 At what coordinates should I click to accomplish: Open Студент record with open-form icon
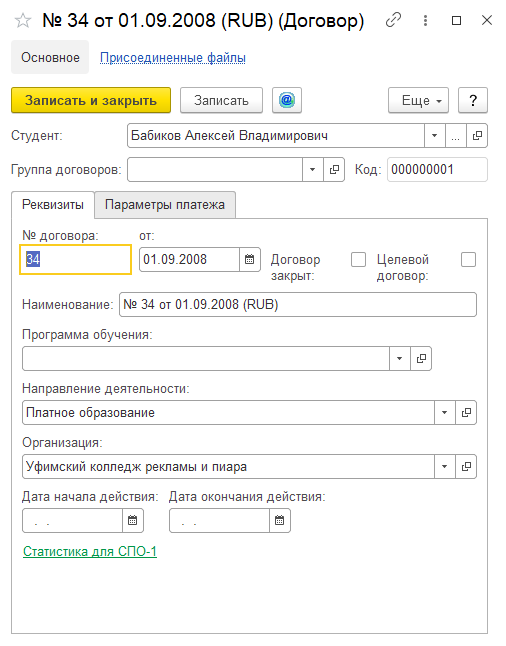[x=477, y=136]
